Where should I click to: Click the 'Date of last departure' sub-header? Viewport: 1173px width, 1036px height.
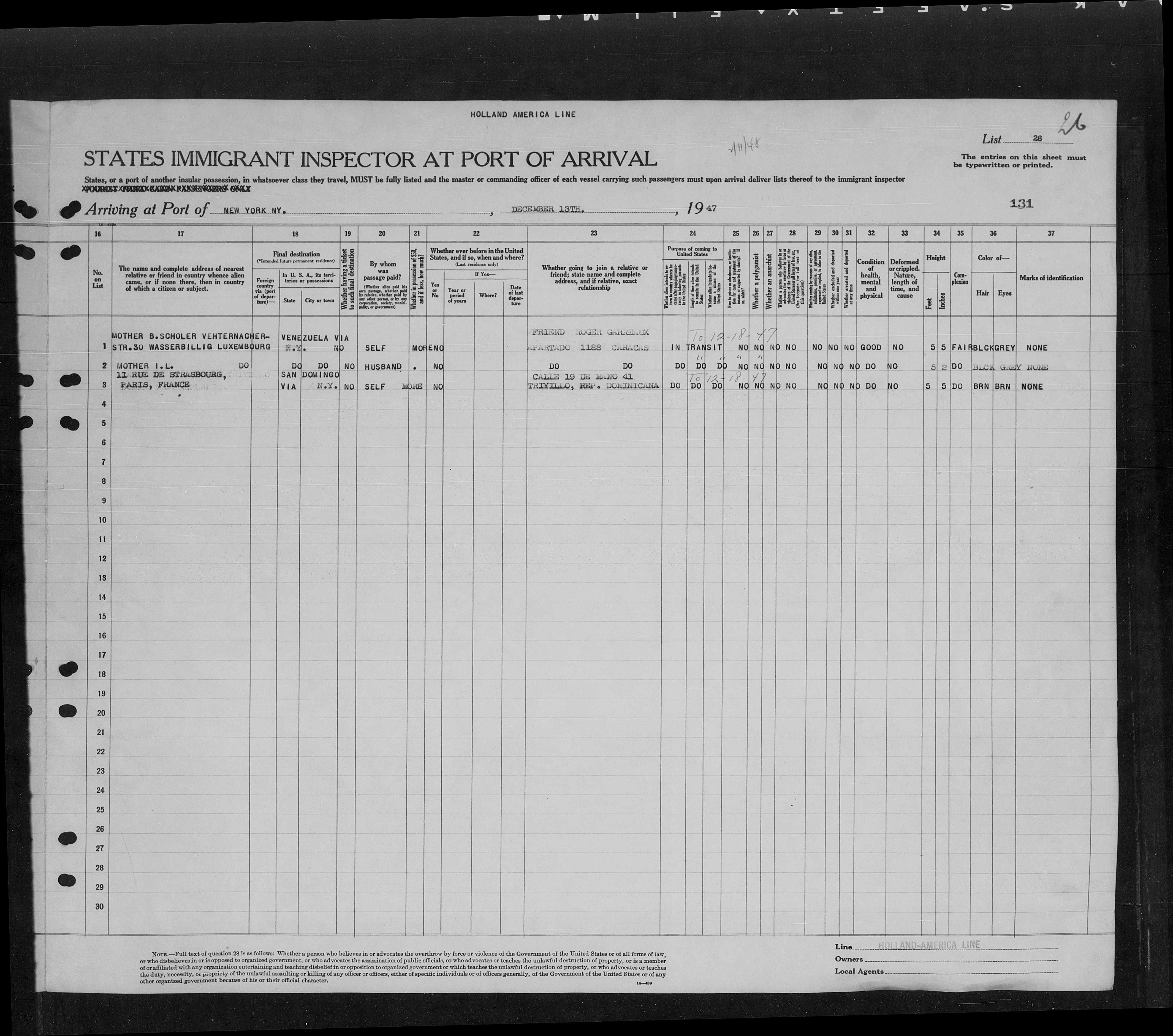[515, 295]
